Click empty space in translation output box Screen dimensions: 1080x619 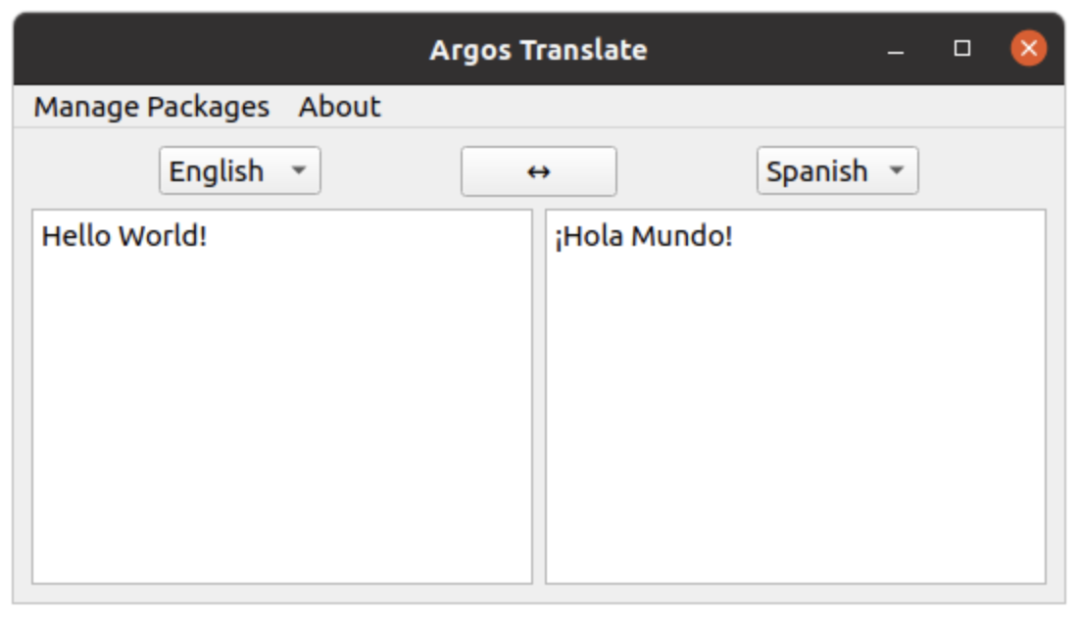click(795, 420)
